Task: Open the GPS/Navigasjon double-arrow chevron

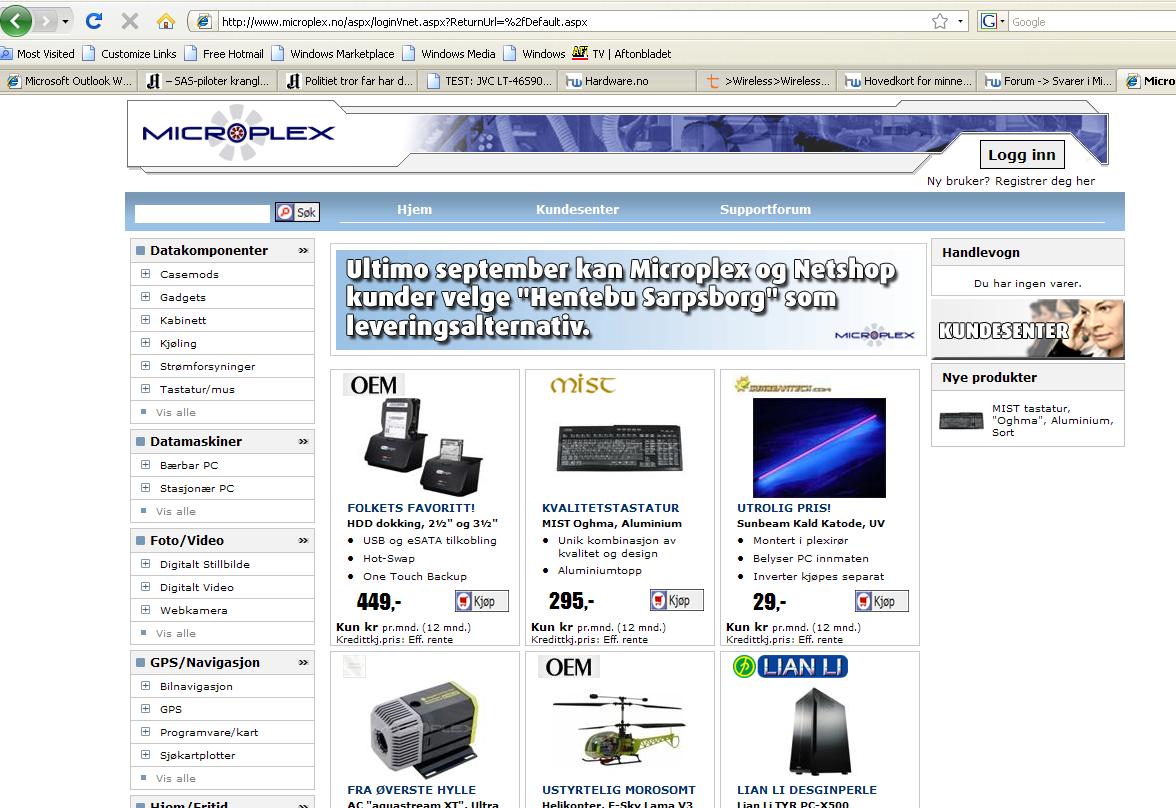Action: pos(303,662)
